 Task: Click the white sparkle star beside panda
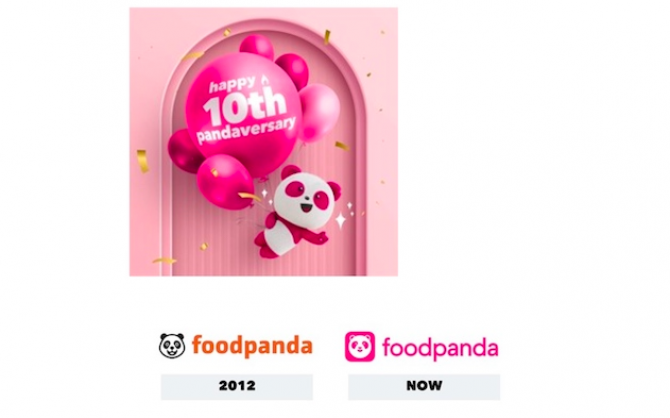point(341,221)
